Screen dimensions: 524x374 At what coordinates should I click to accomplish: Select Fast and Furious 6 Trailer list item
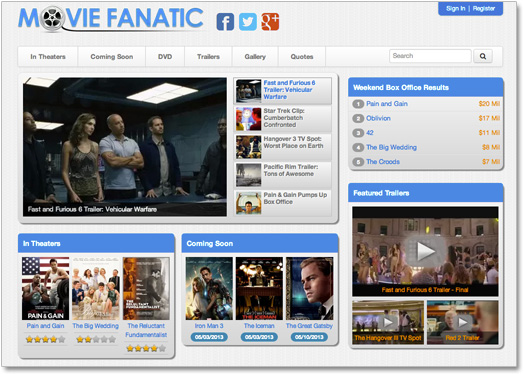click(283, 91)
